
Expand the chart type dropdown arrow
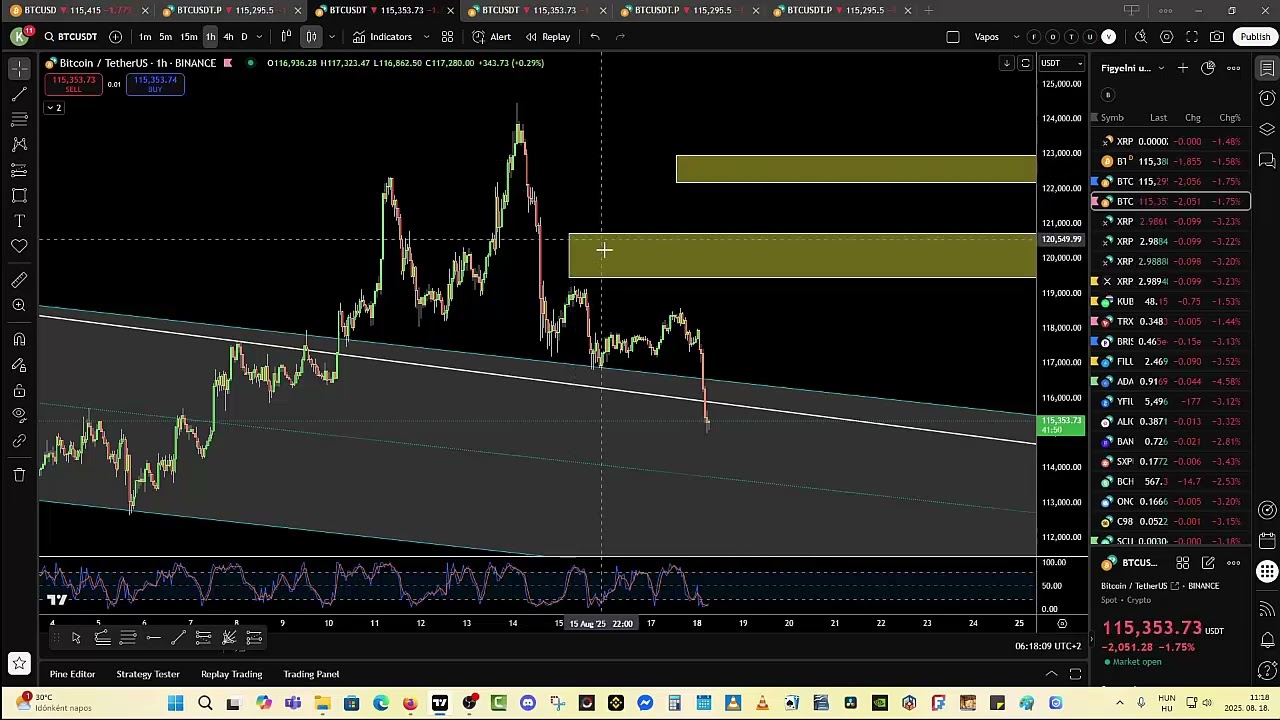[331, 37]
